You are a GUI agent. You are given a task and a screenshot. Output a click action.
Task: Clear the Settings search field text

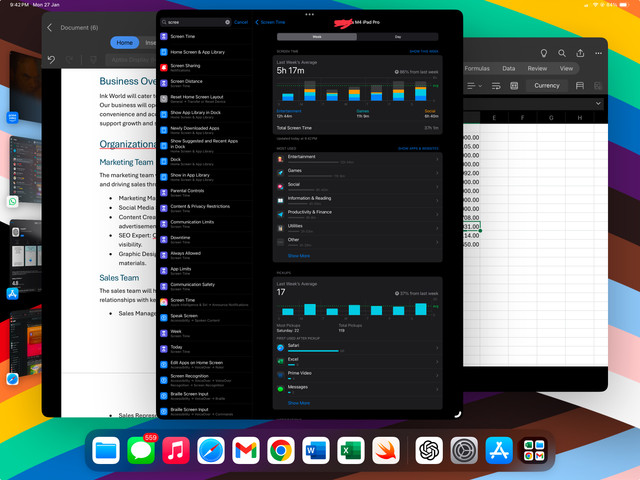coord(227,22)
